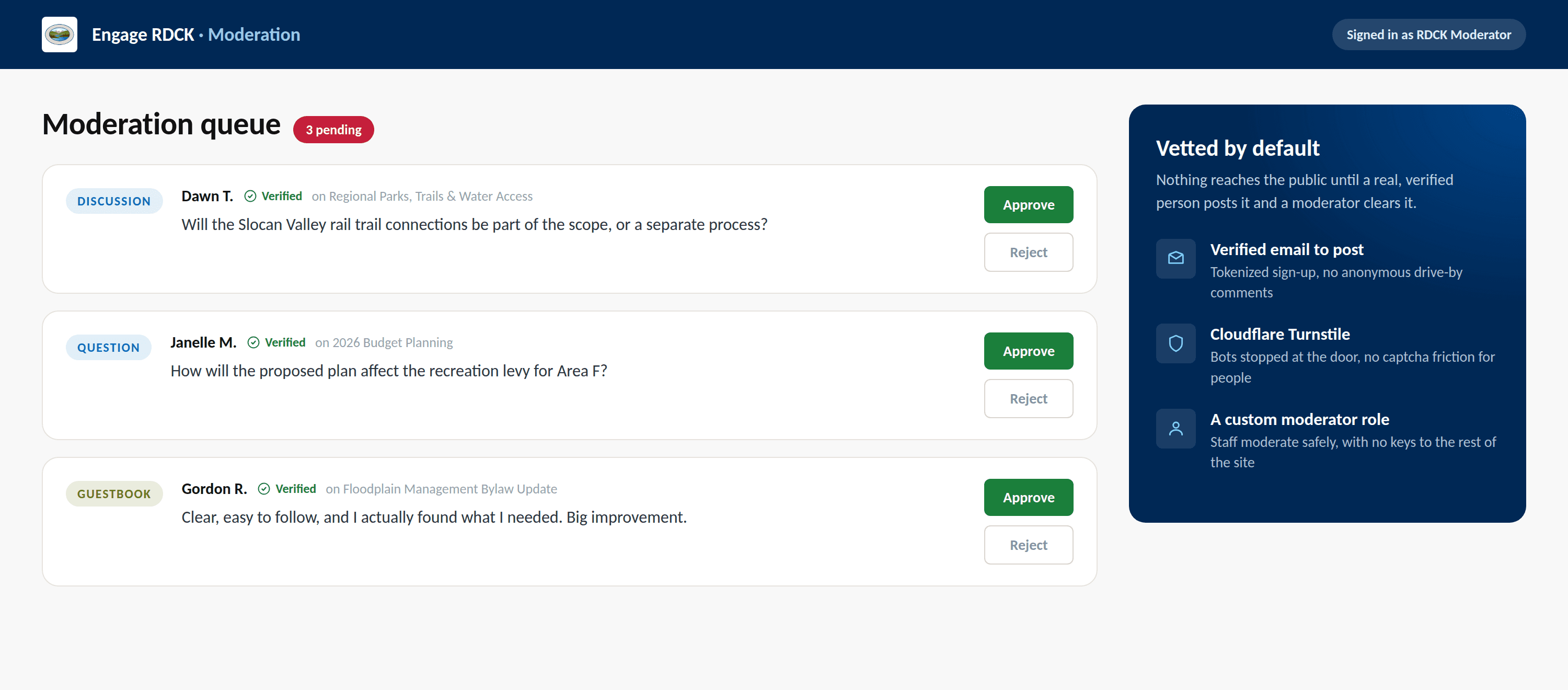Approve Janelle M.'s recreation levy question
This screenshot has width=1568, height=690.
click(x=1028, y=351)
